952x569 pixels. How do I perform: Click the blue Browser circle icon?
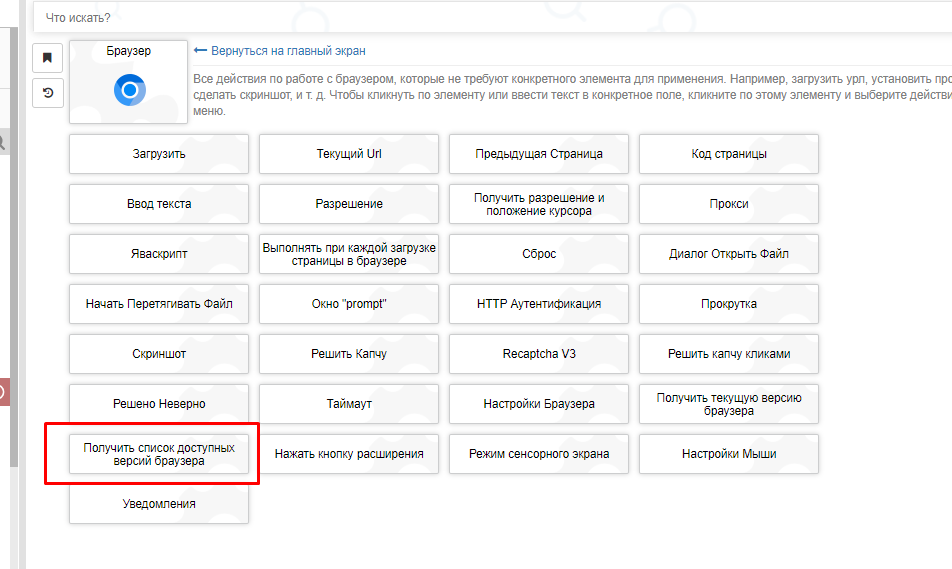coord(129,91)
